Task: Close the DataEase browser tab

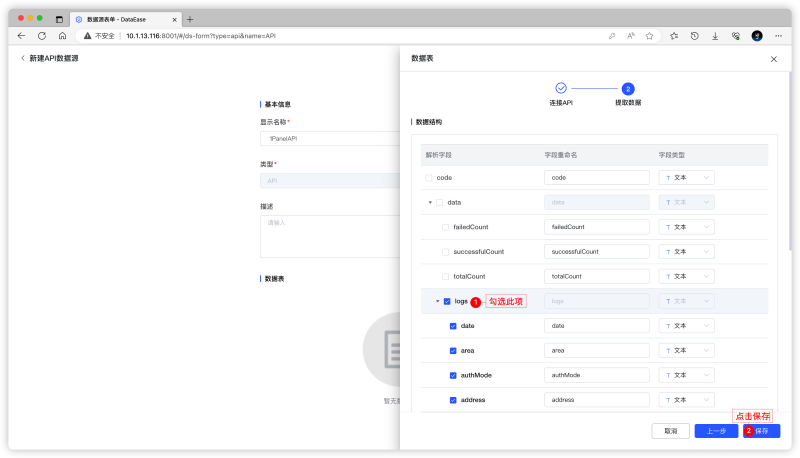Action: (x=174, y=19)
